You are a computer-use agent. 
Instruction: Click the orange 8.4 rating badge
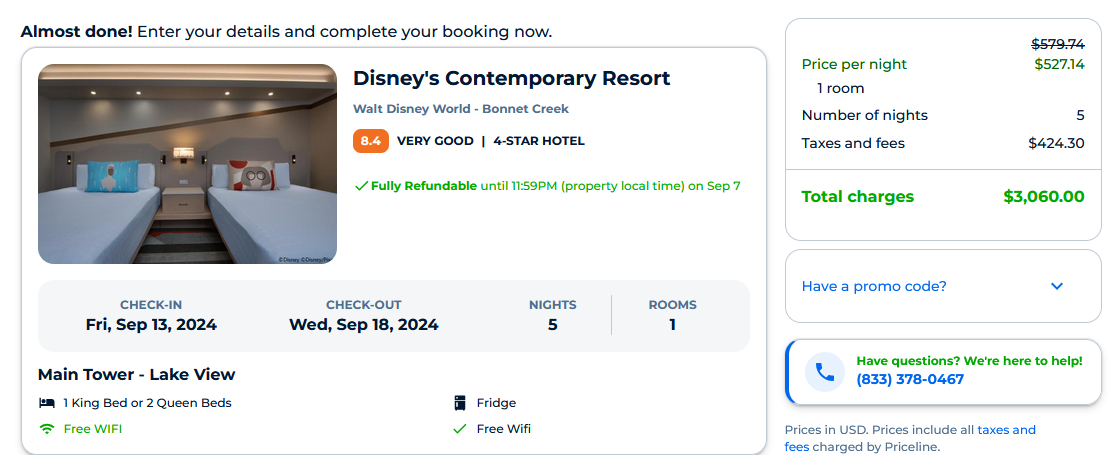click(370, 141)
